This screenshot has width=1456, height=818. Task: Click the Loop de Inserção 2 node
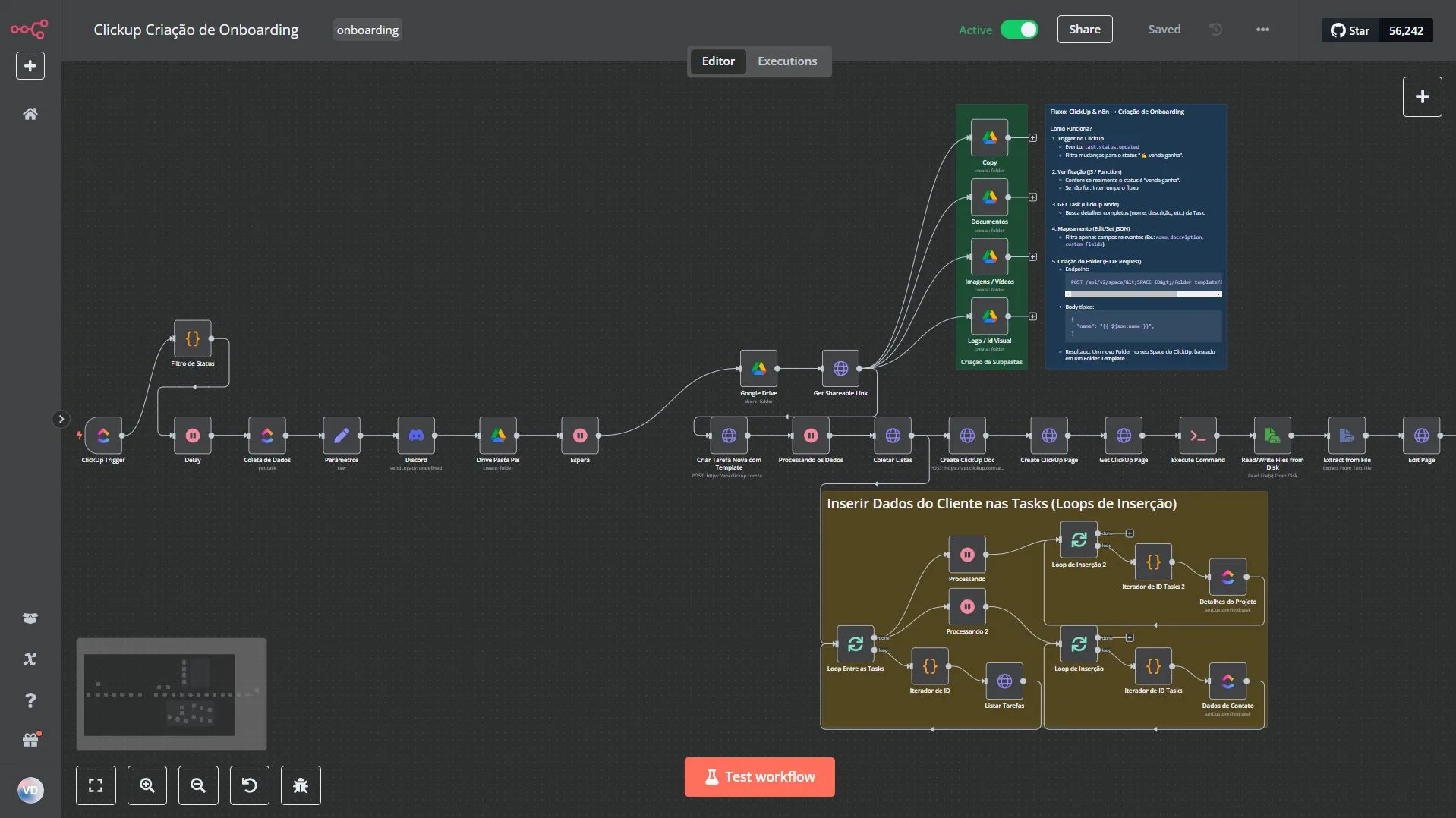(x=1079, y=540)
